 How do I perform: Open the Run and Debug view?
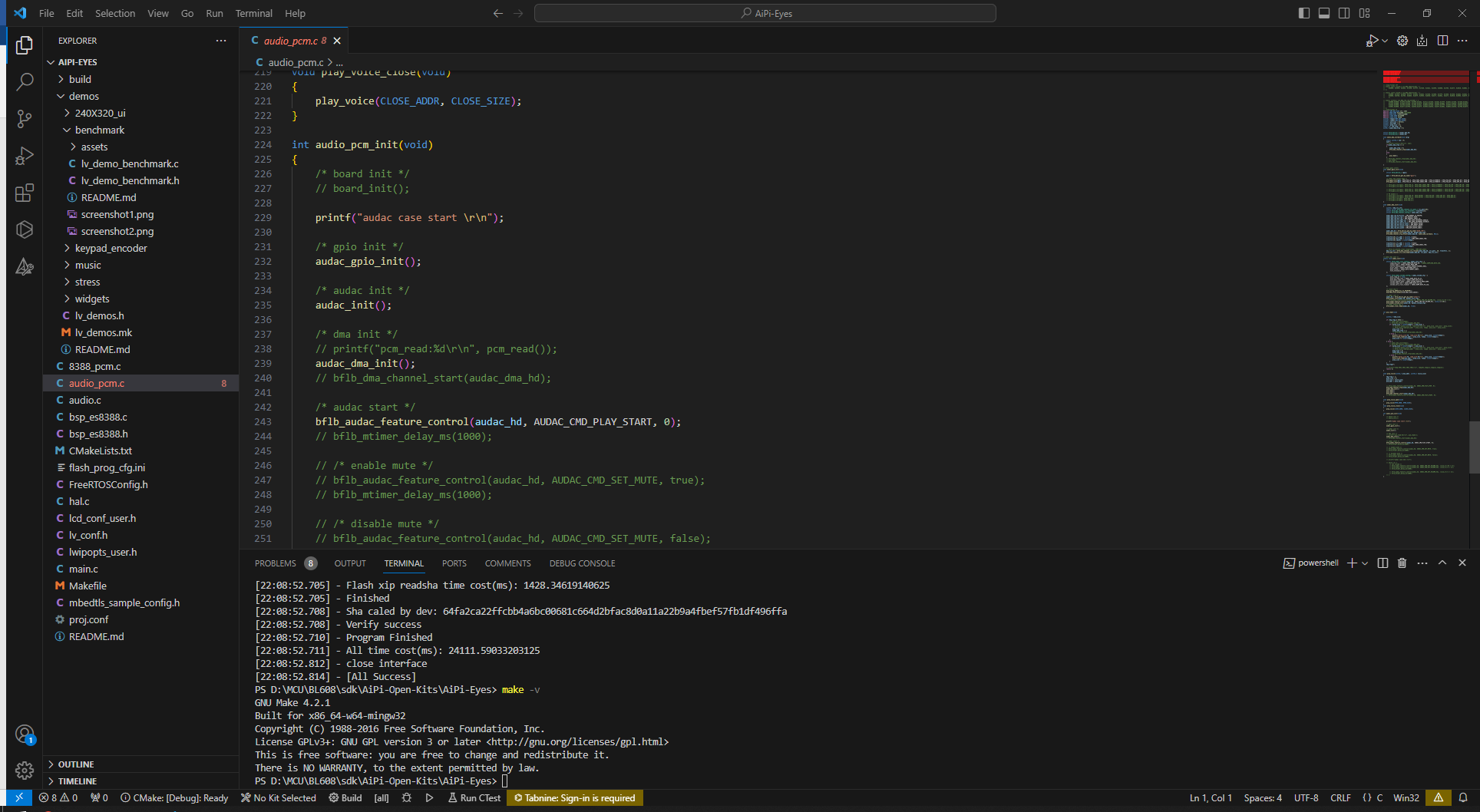[x=25, y=156]
